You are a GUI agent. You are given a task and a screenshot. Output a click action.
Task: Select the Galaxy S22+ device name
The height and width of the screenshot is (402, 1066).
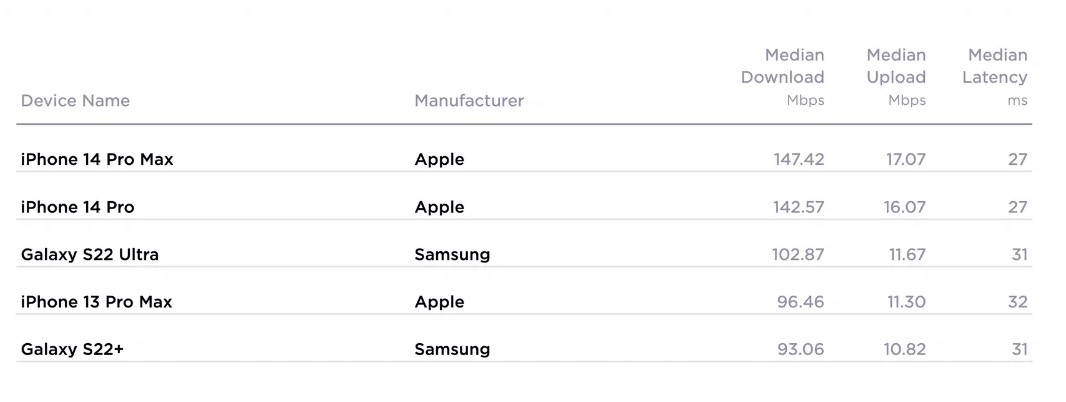72,350
